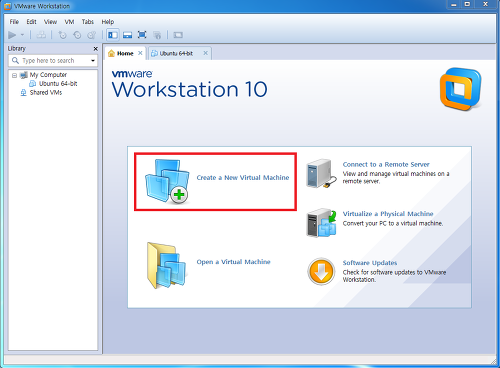Click the VMware Workstation title bar icon
The height and width of the screenshot is (368, 500).
(x=7, y=6)
